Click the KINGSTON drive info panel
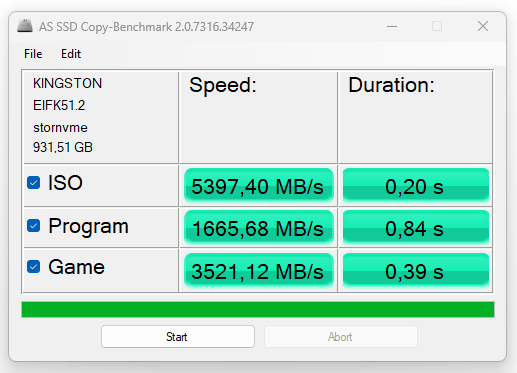 click(x=101, y=117)
